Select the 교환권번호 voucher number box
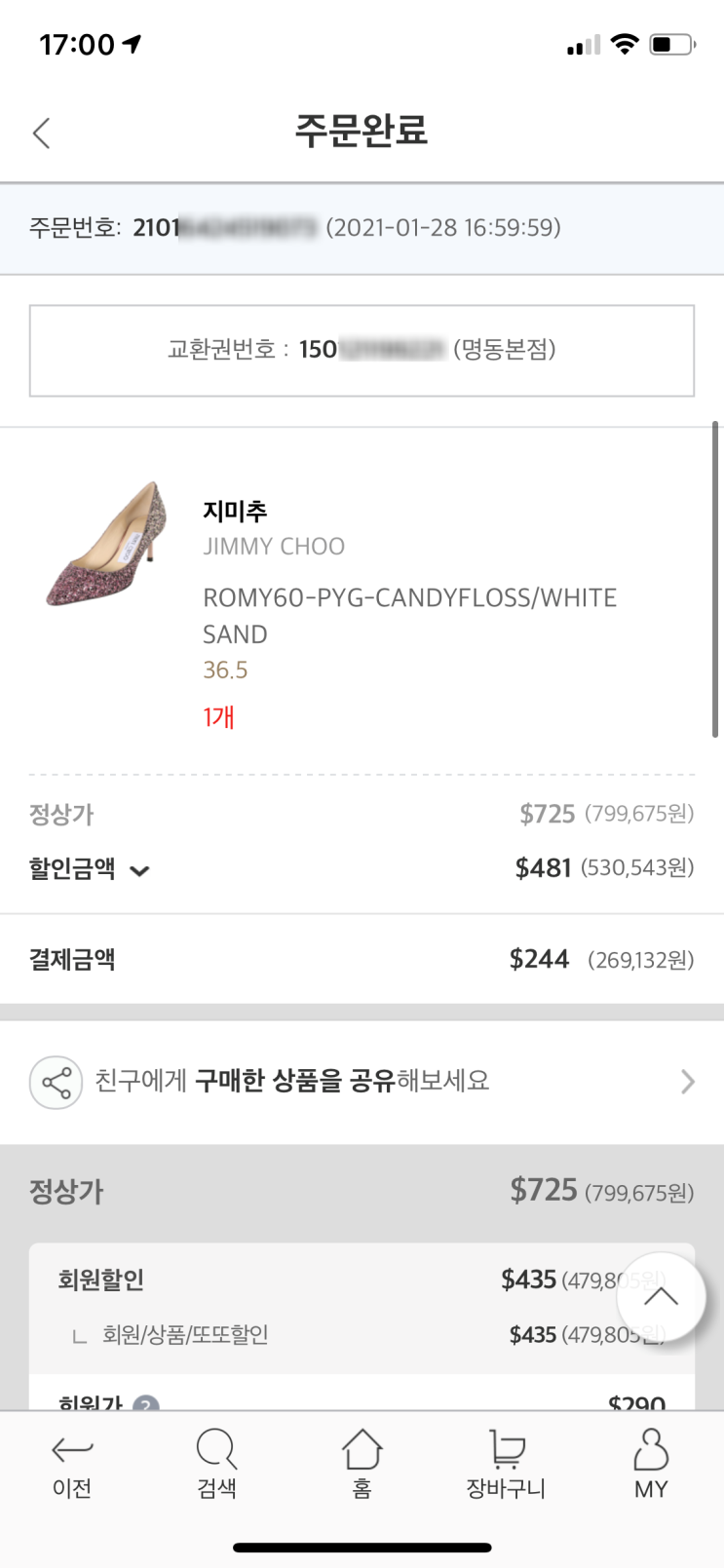Screen dimensions: 724x1568 (x=362, y=351)
